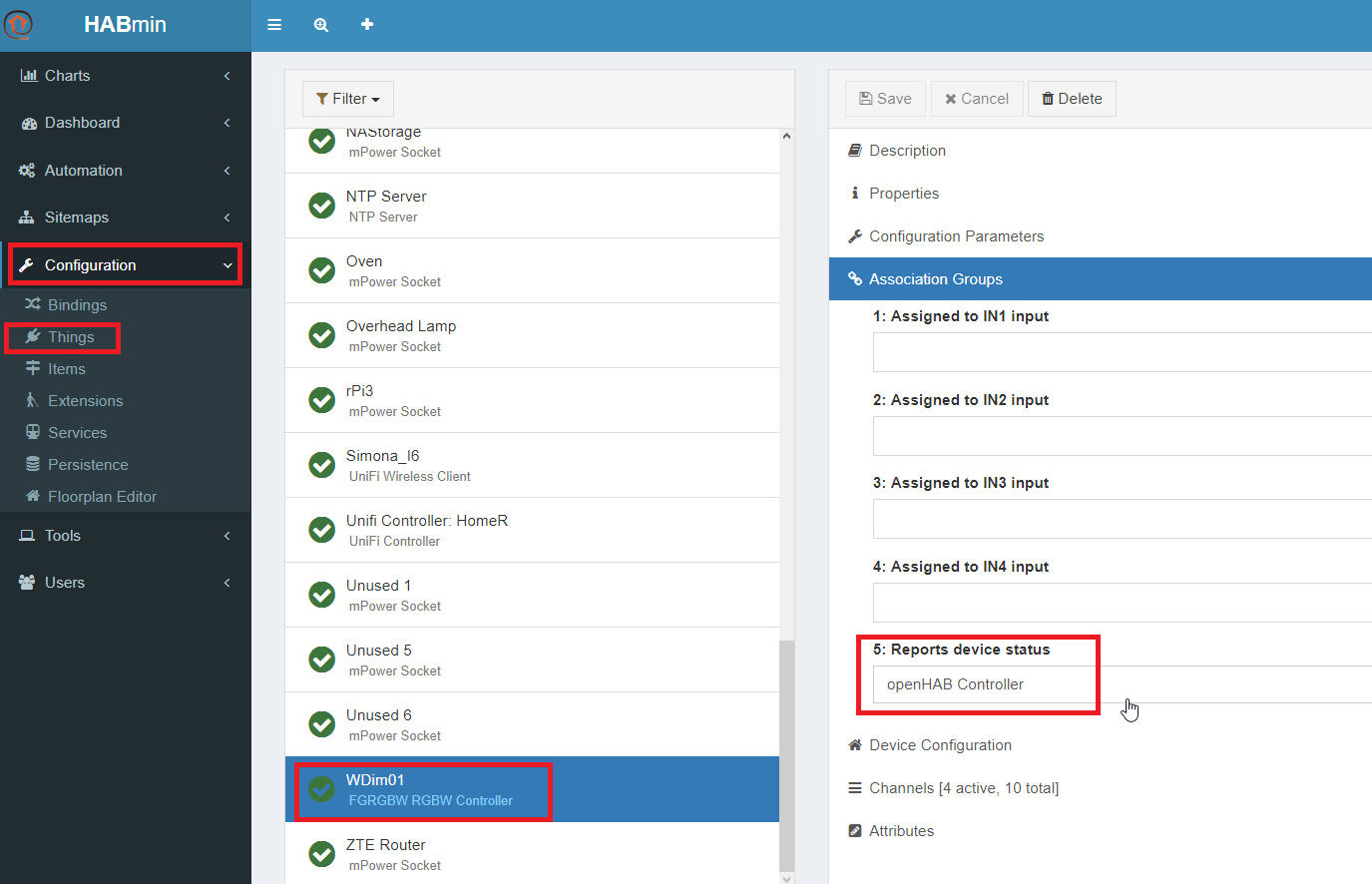Click the Delete button

coord(1072,98)
